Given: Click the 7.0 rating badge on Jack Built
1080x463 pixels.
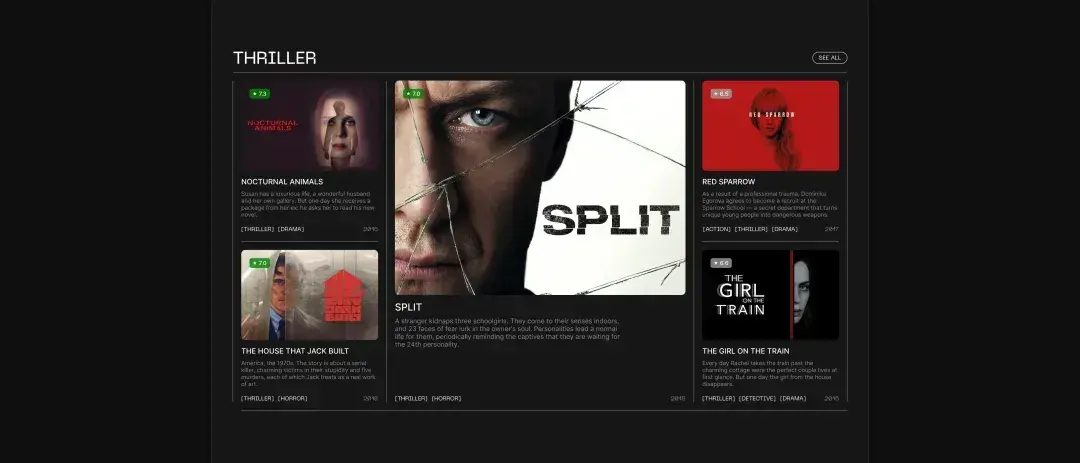Looking at the screenshot, I should 260,263.
